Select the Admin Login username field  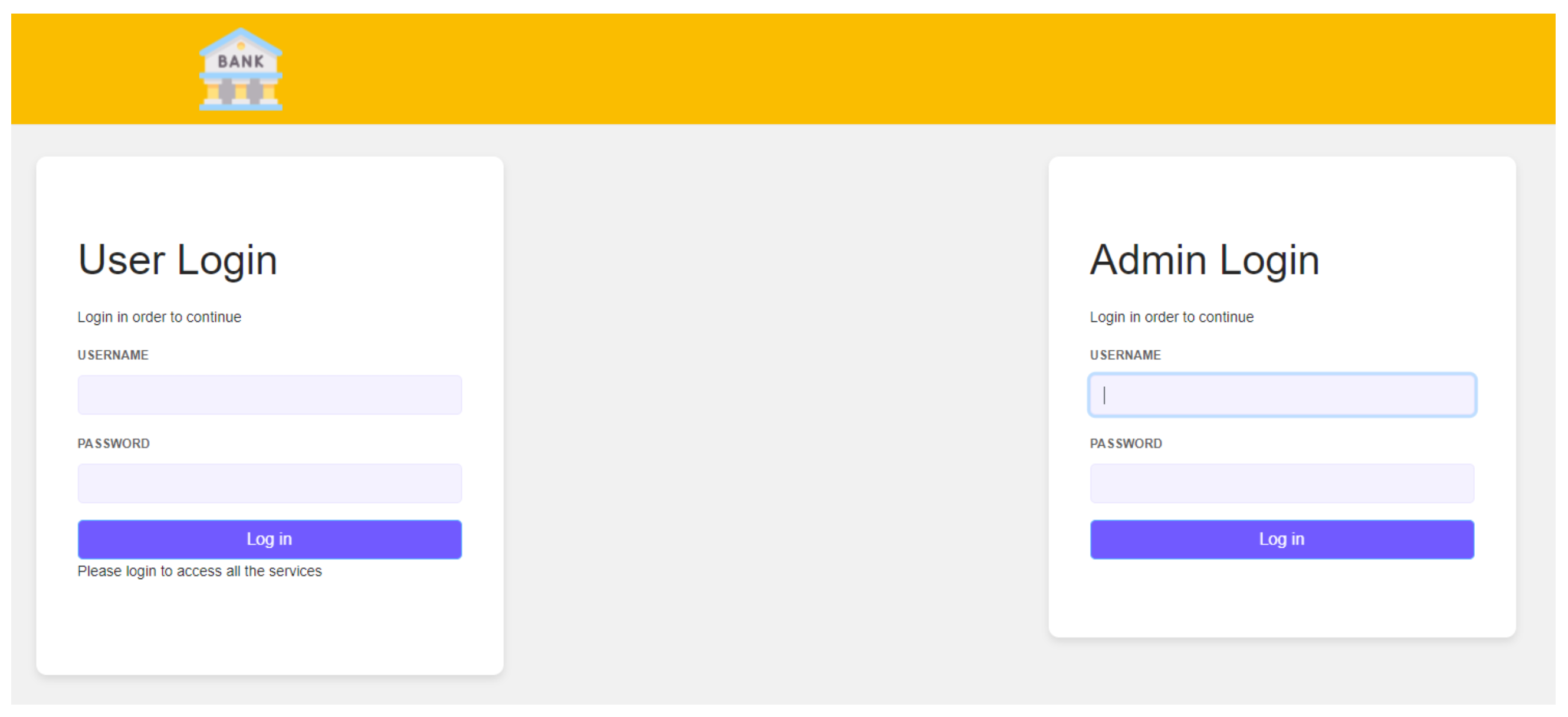pos(1282,395)
